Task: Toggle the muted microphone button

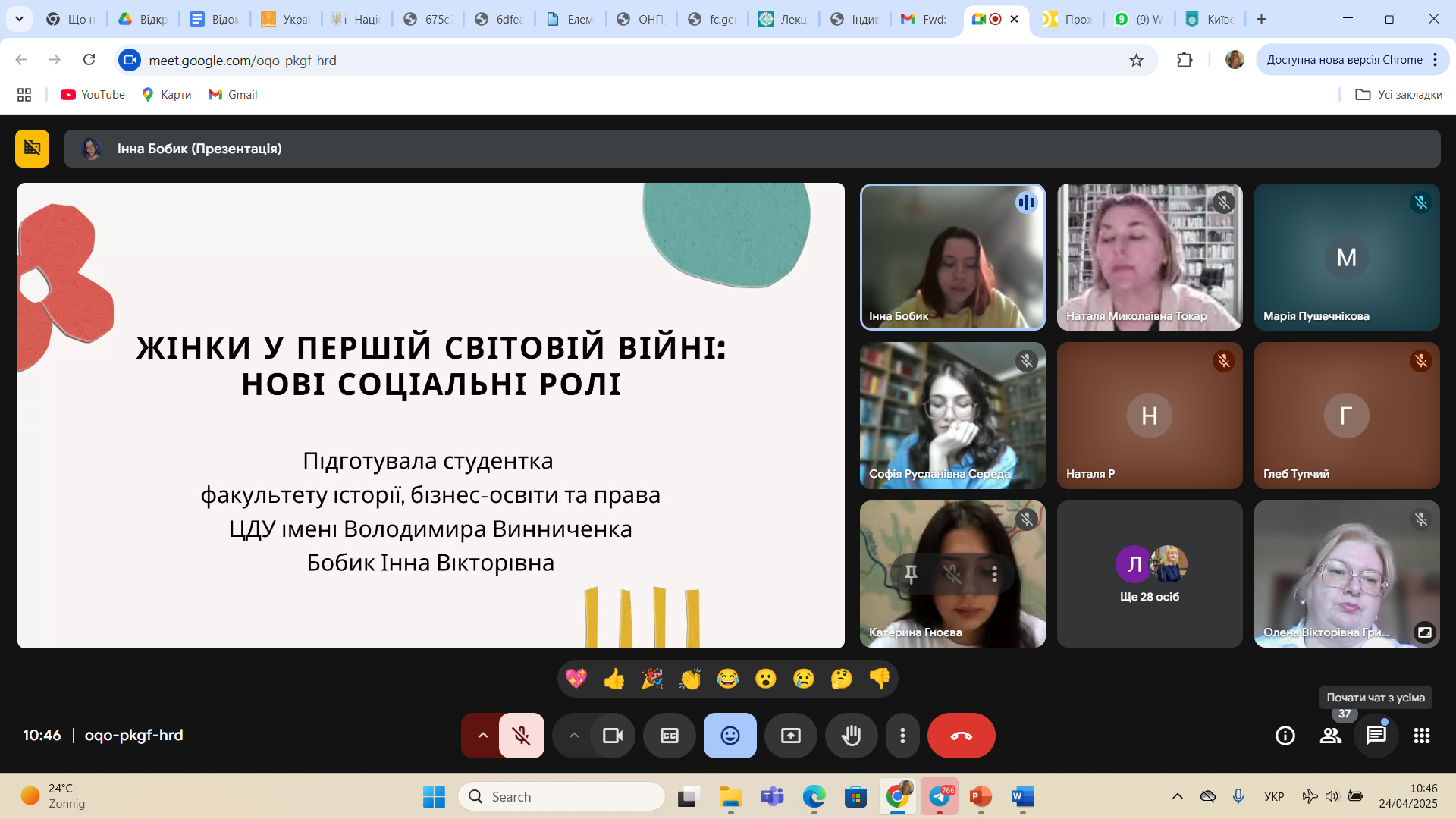Action: click(x=521, y=736)
